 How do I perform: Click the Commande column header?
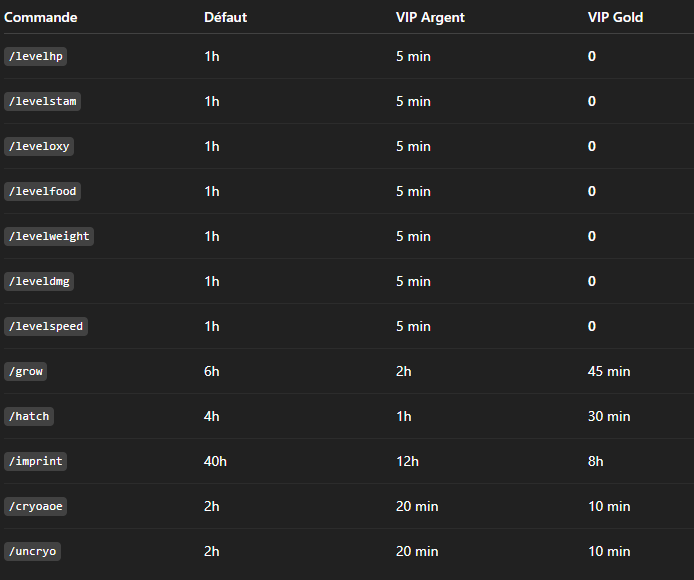41,17
